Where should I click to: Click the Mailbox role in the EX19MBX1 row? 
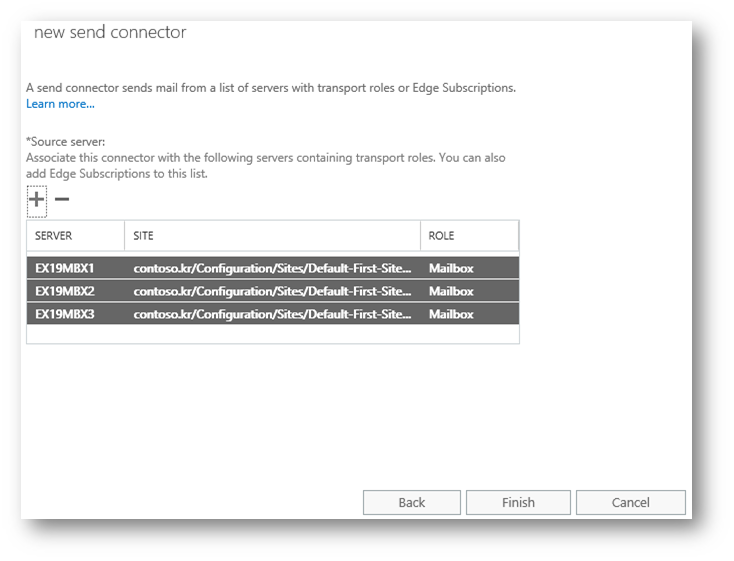(x=451, y=268)
